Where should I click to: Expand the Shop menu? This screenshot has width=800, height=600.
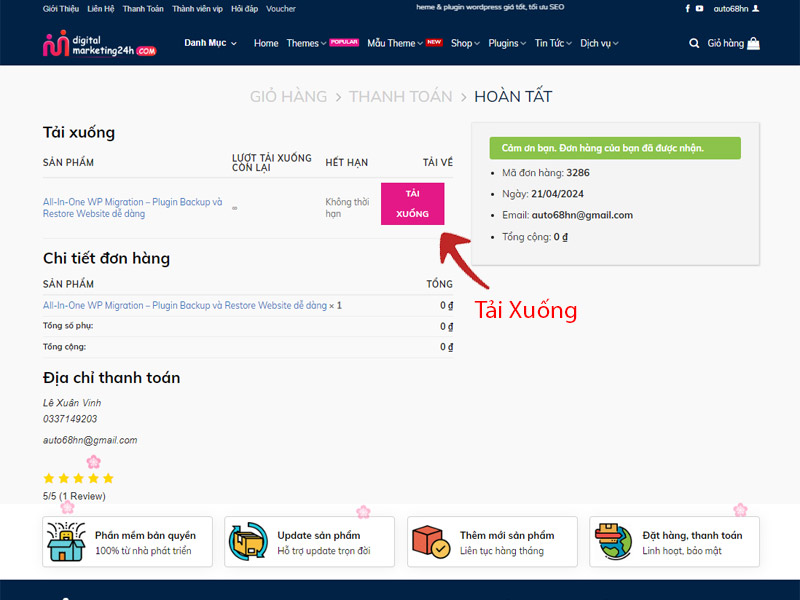[x=465, y=43]
